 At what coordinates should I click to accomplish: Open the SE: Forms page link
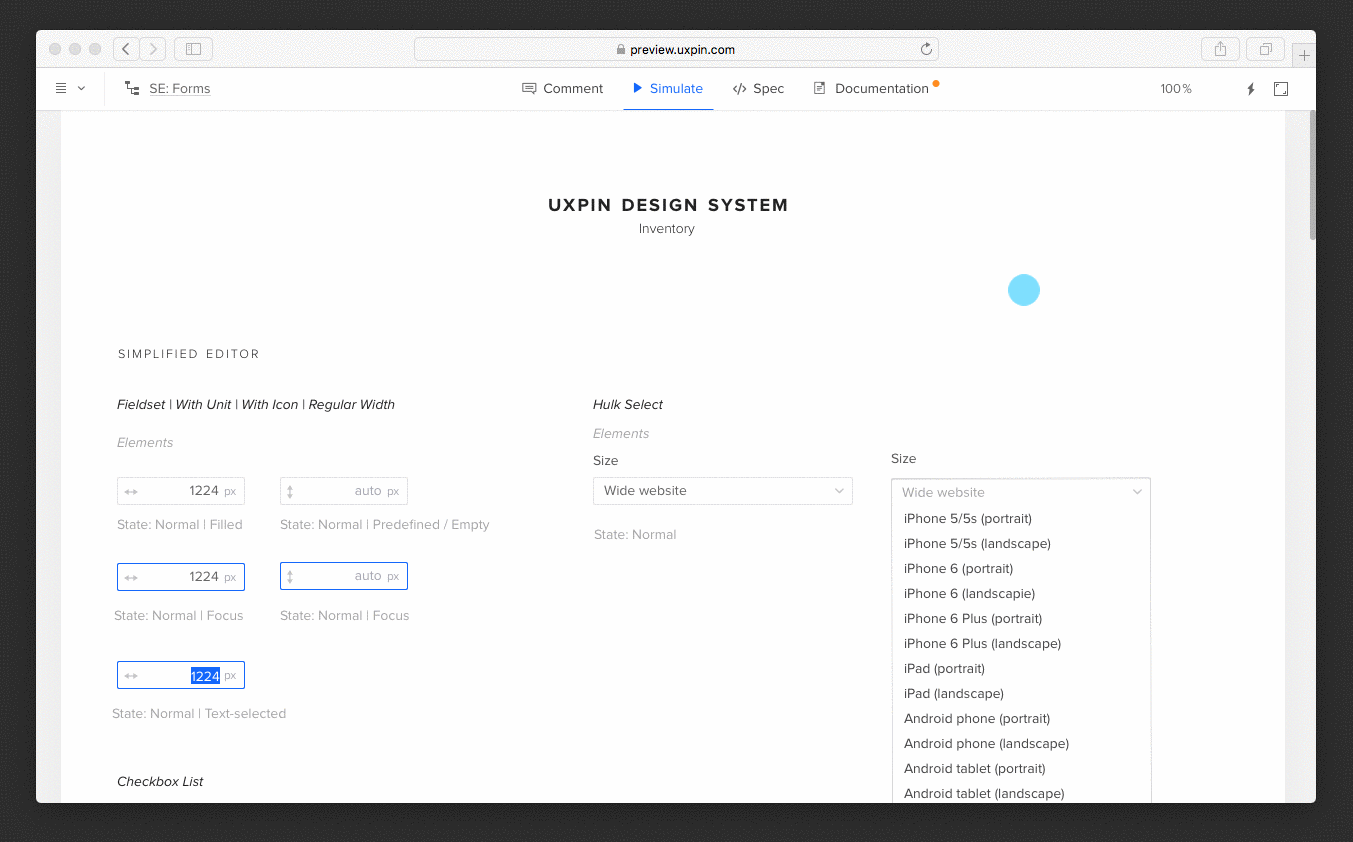(180, 88)
